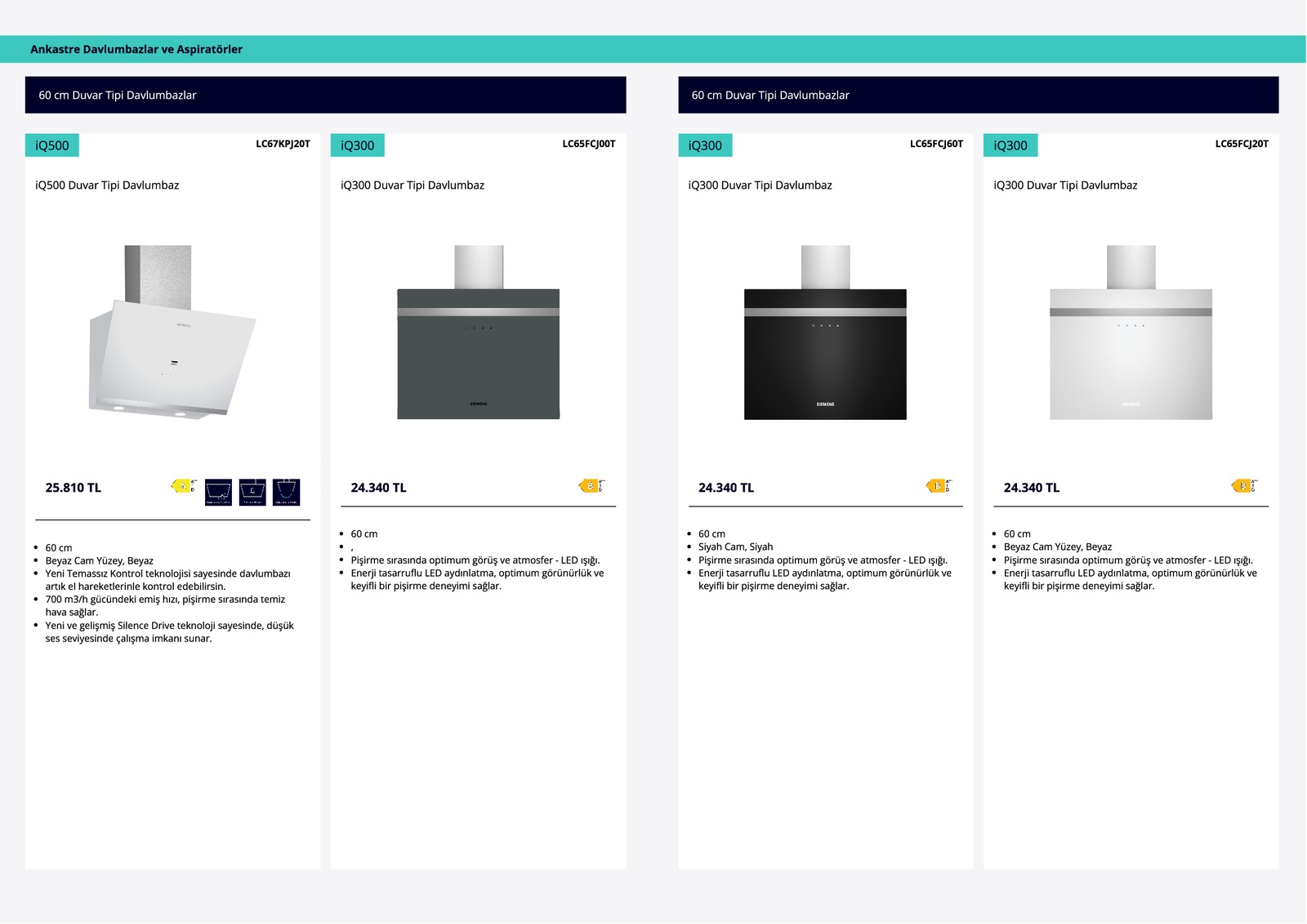The width and height of the screenshot is (1307, 924).
Task: Open the 'iQ300 Duvar Tipi Davlumbaz' title under LC65FCJ60T
Action: coord(761,185)
